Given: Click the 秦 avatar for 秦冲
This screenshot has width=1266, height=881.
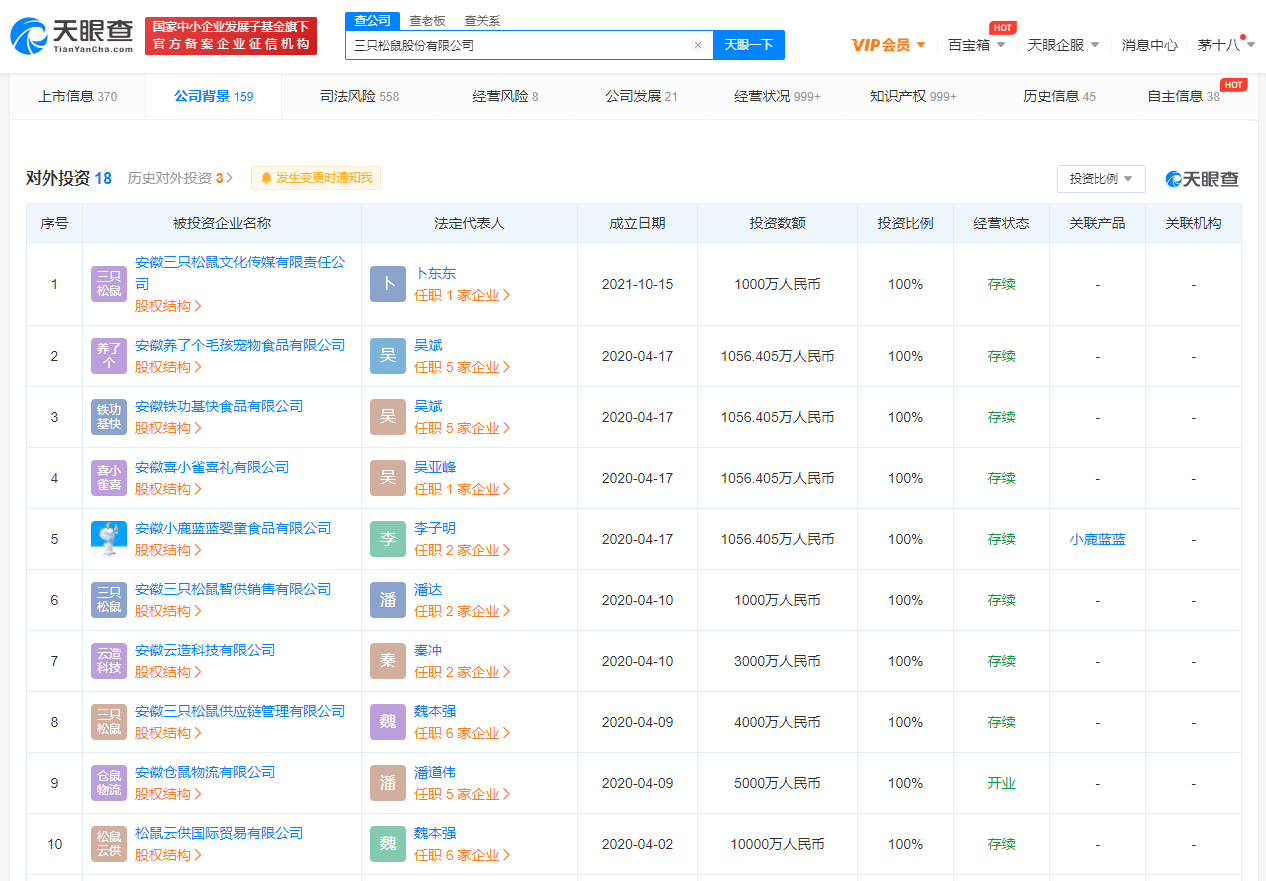Looking at the screenshot, I should (x=388, y=661).
